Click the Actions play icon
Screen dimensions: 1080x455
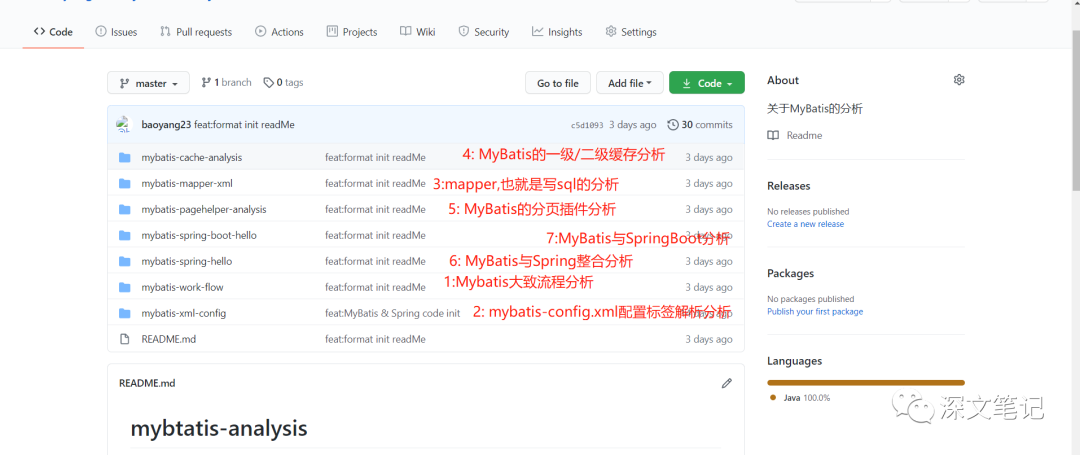pos(260,31)
